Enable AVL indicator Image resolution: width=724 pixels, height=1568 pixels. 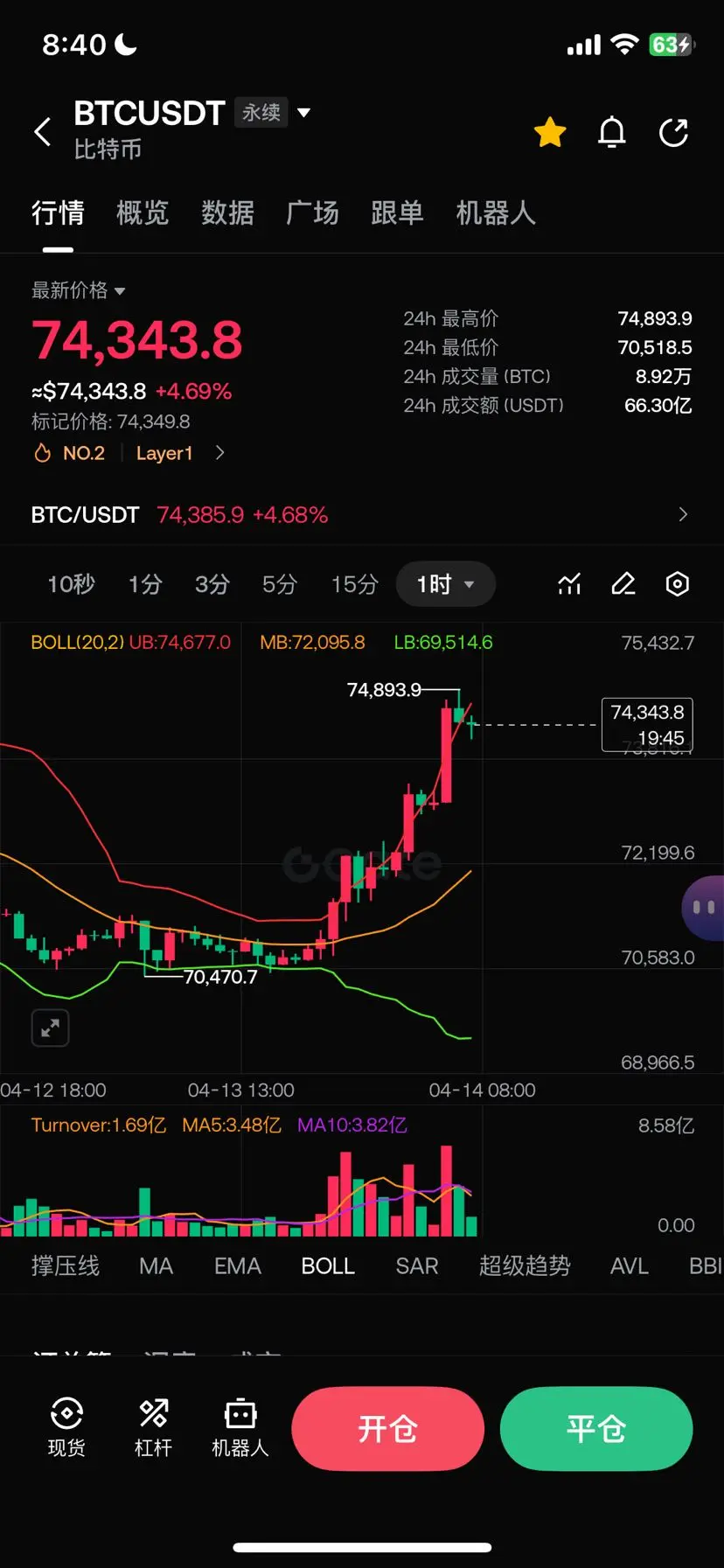tap(630, 1265)
